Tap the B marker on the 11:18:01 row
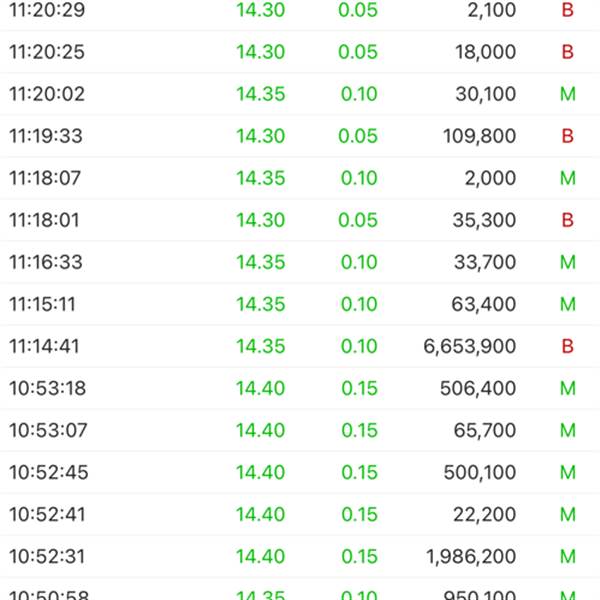This screenshot has height=600, width=600. coord(567,220)
